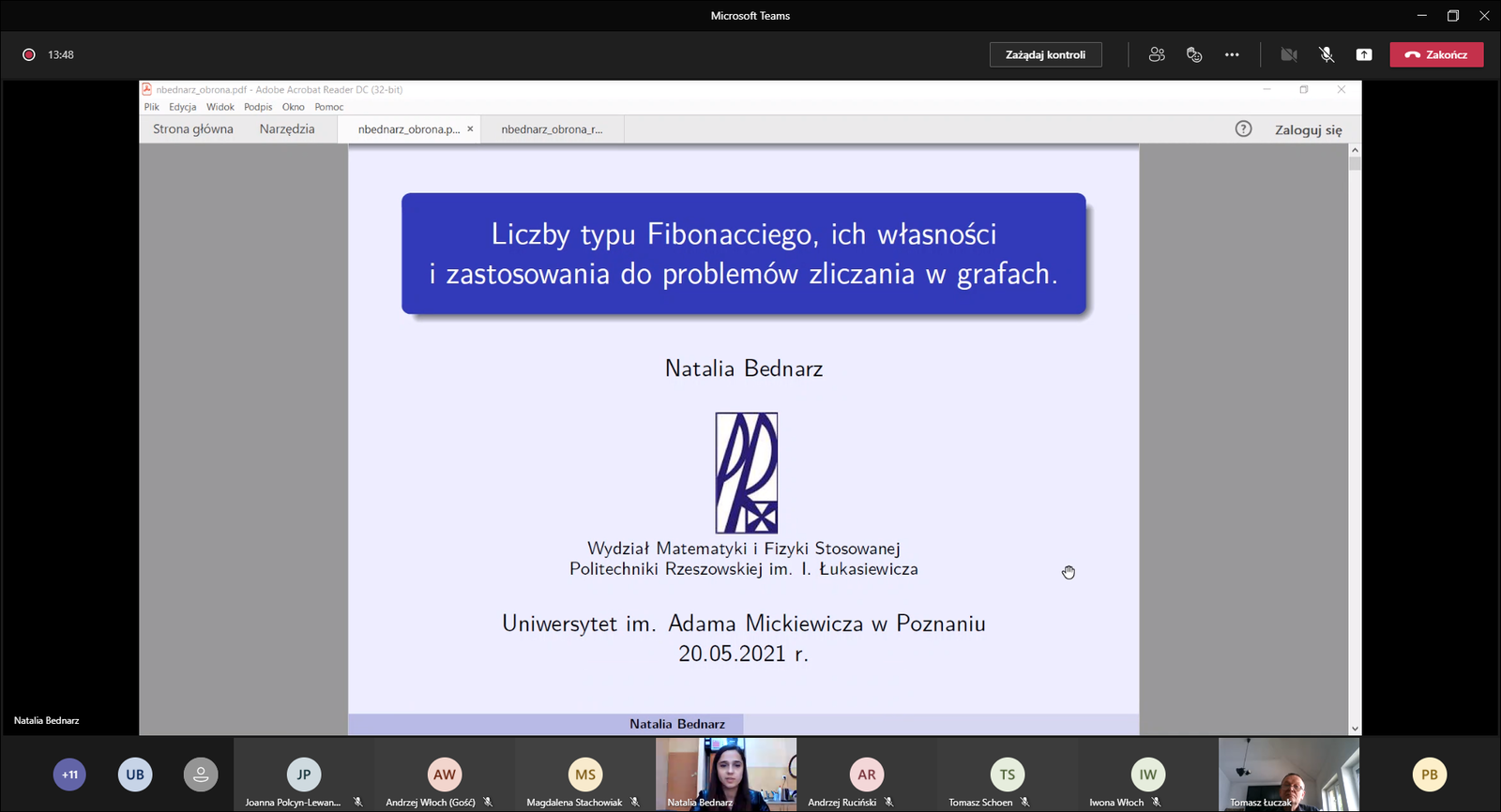Click the scroll-down arrow of PDF scrollbar

[x=1355, y=729]
